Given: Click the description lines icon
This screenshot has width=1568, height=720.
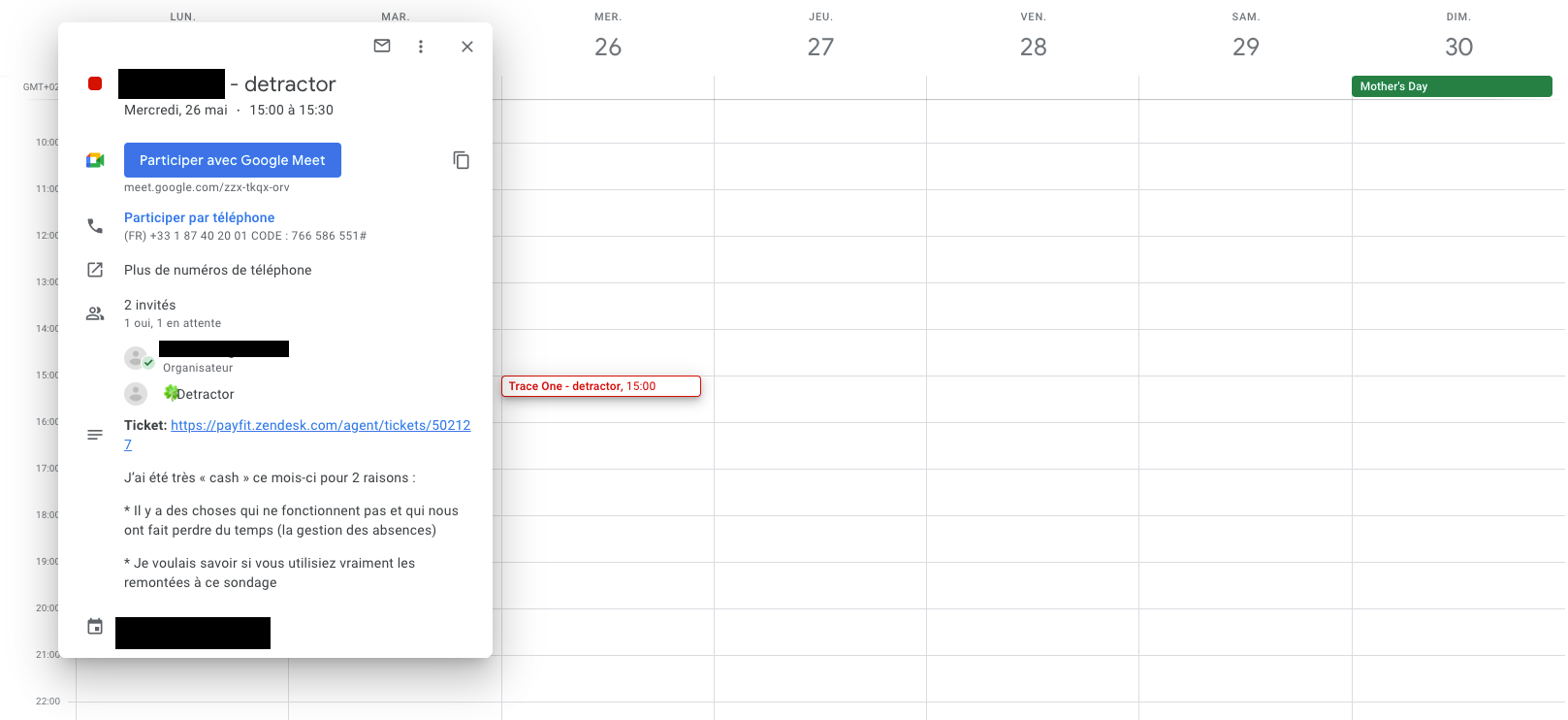Looking at the screenshot, I should (95, 435).
